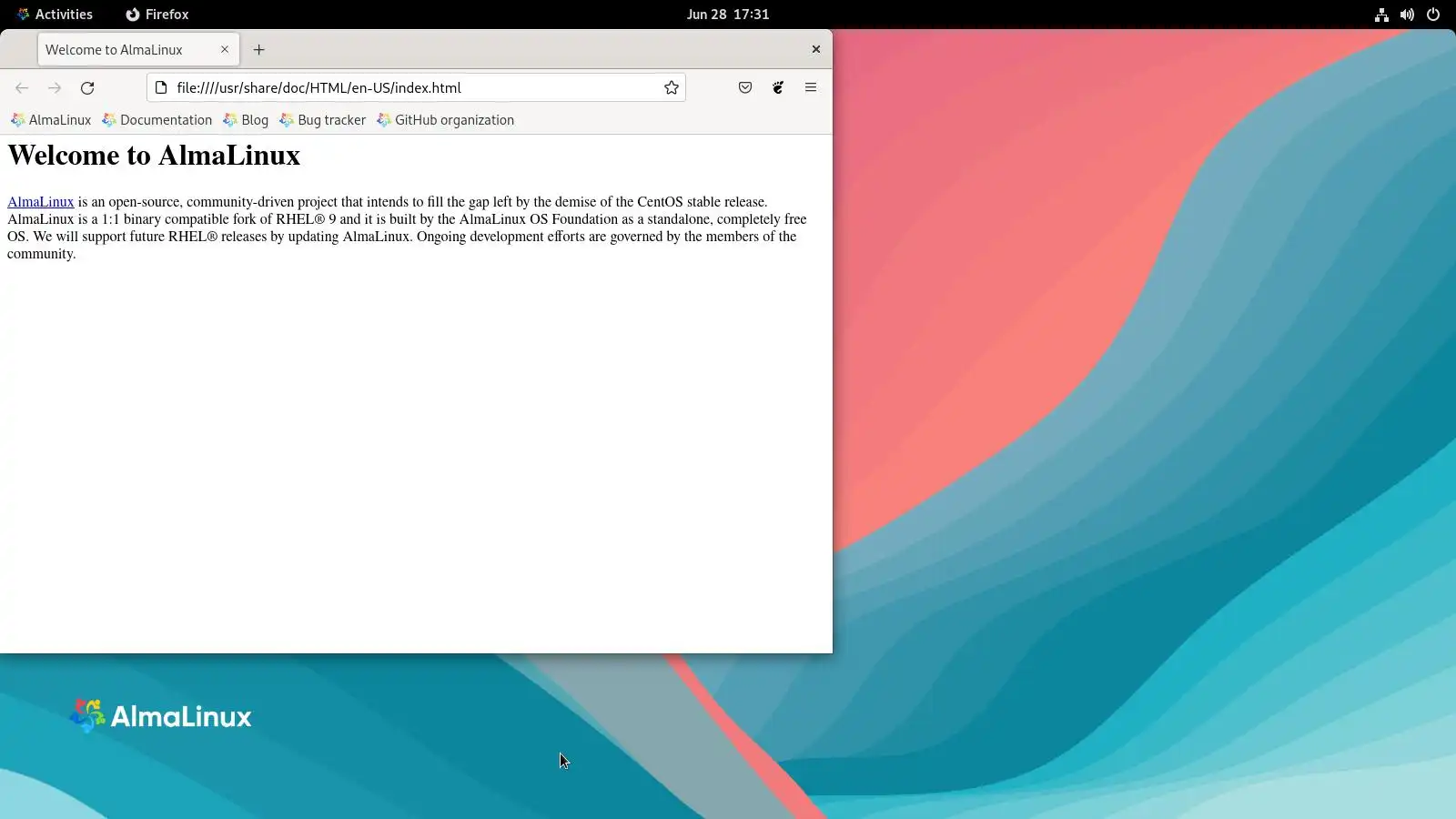This screenshot has height=819, width=1456.
Task: Focus the address bar with the index.html URL
Action: tap(416, 88)
